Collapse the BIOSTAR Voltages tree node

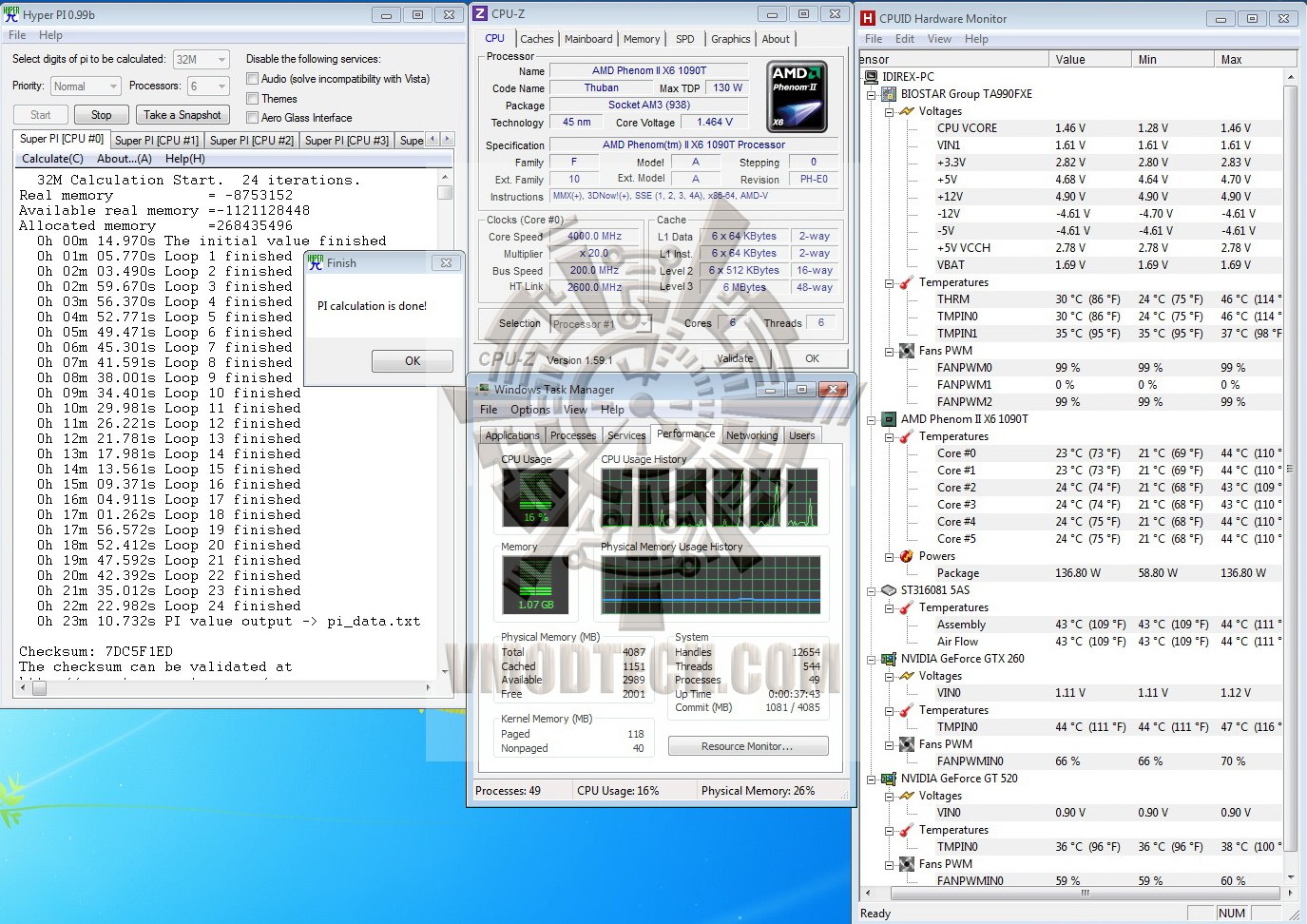(x=889, y=111)
